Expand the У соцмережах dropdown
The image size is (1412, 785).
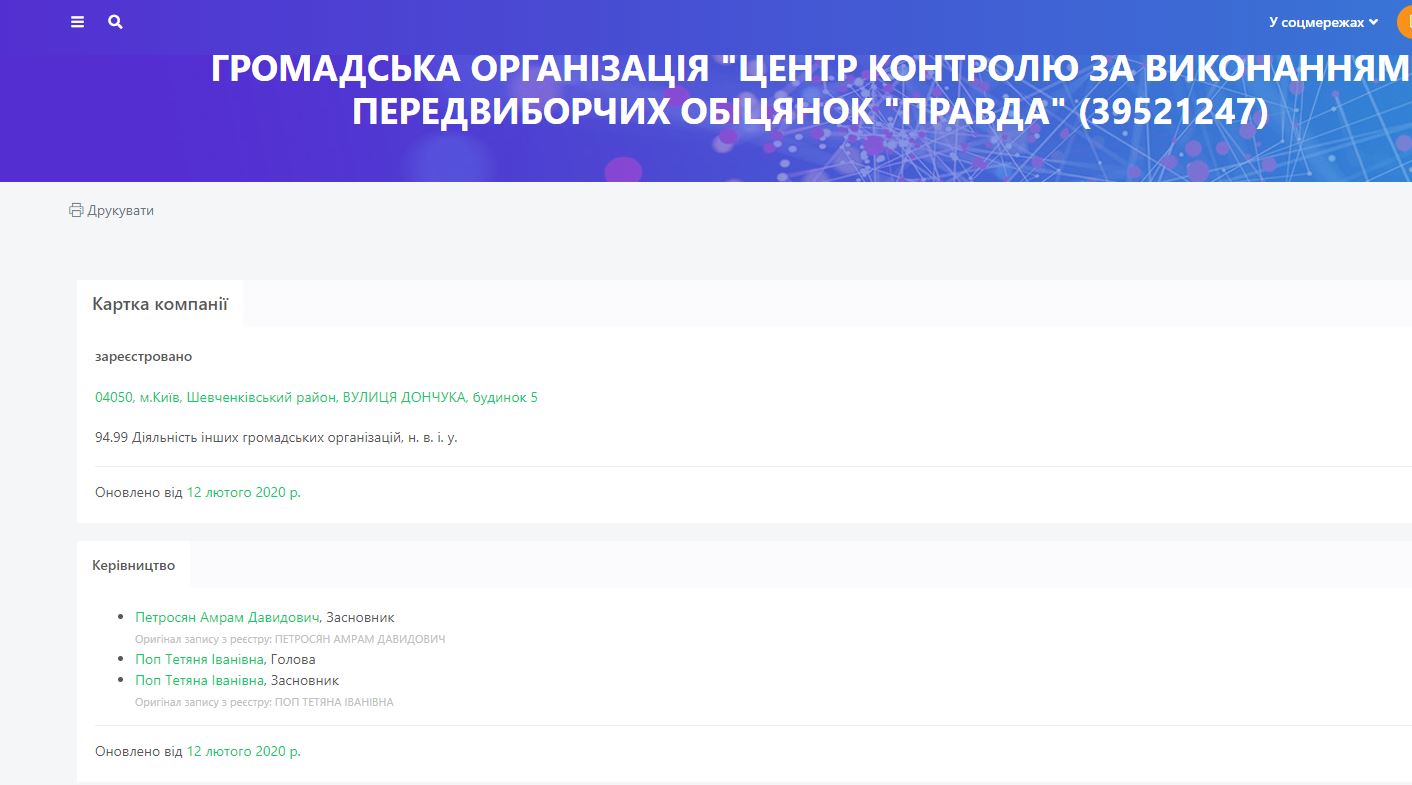point(1323,22)
